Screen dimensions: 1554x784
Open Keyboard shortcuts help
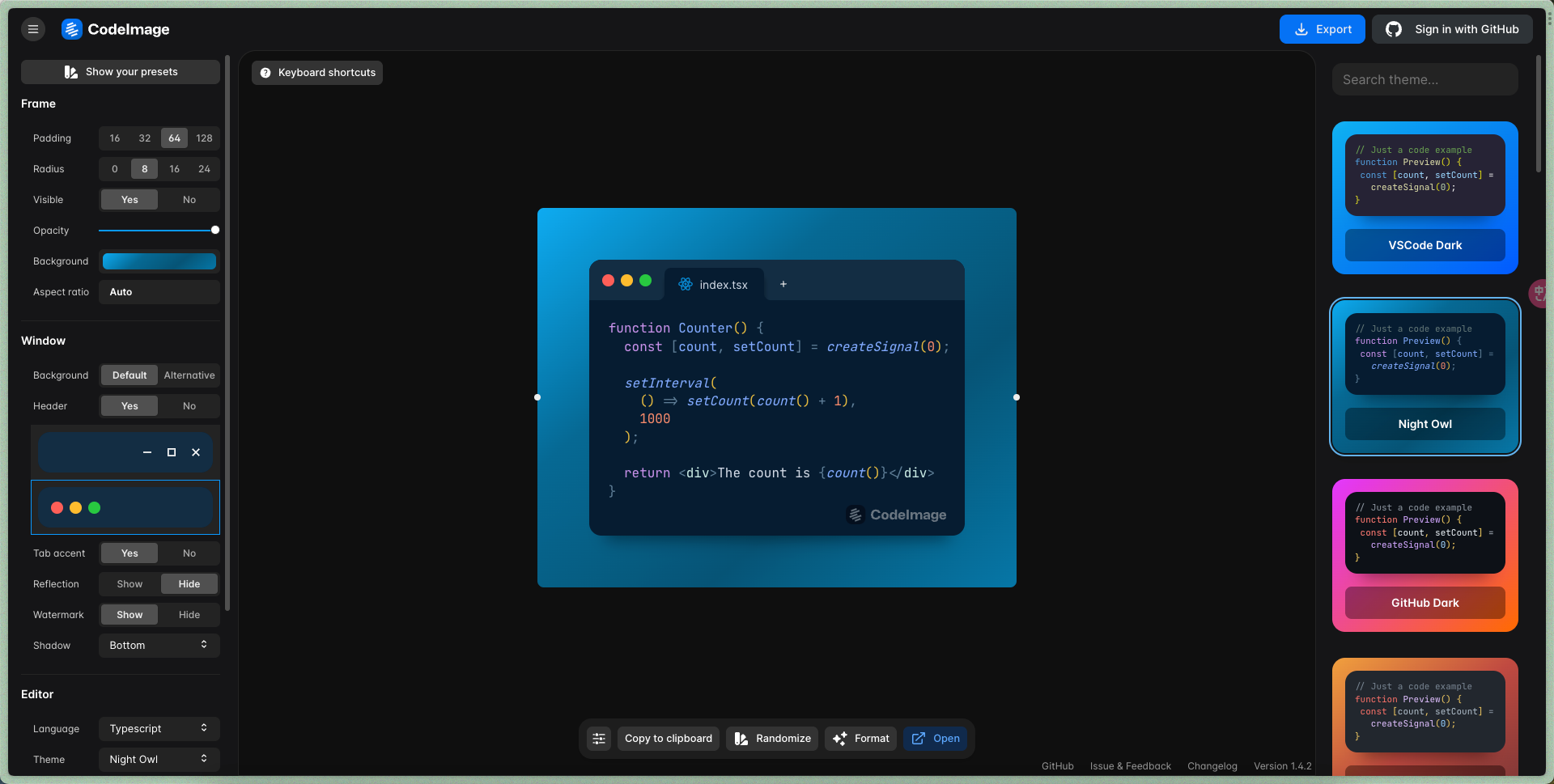tap(317, 73)
